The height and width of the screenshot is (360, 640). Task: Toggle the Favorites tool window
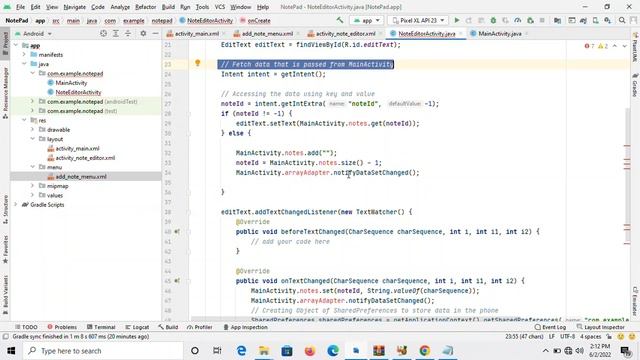(5, 249)
